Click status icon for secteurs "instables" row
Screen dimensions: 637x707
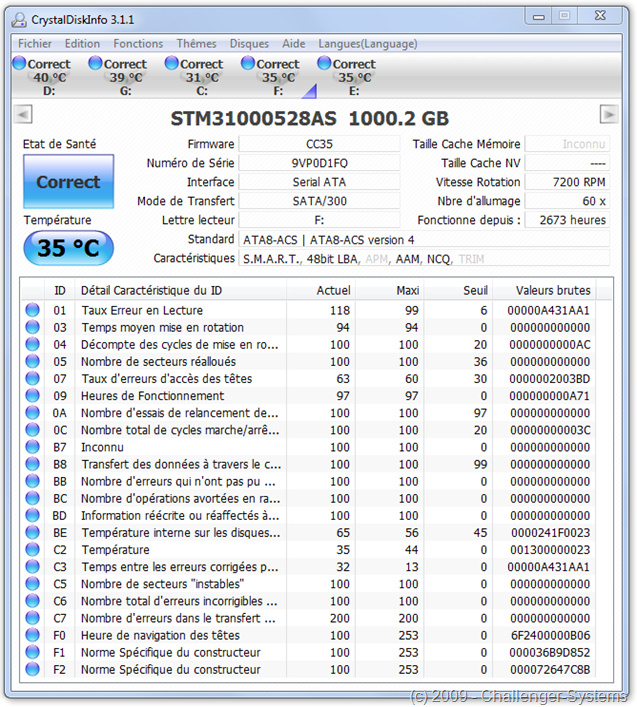point(32,584)
